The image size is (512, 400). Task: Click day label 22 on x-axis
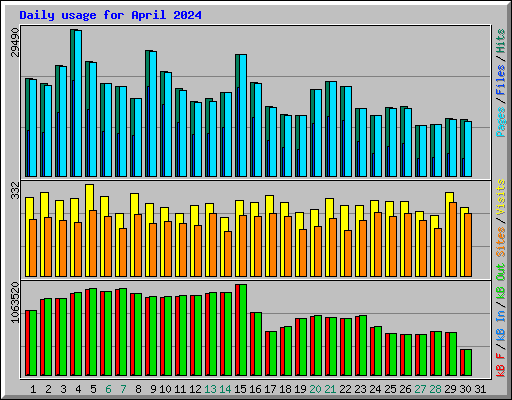pos(345,389)
